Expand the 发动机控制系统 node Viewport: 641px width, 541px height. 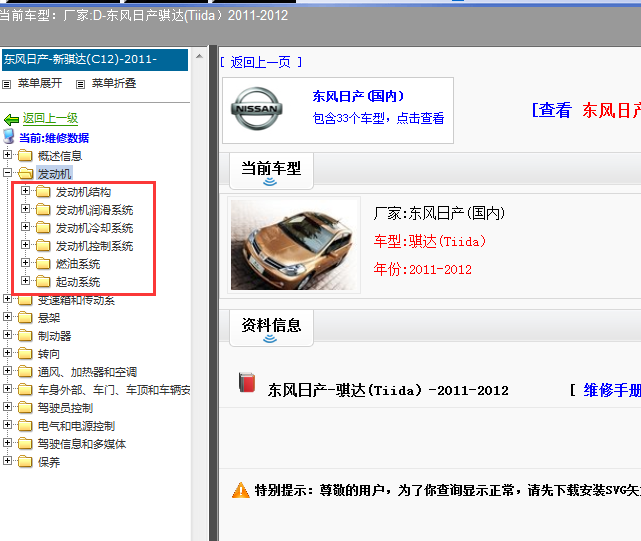point(25,245)
